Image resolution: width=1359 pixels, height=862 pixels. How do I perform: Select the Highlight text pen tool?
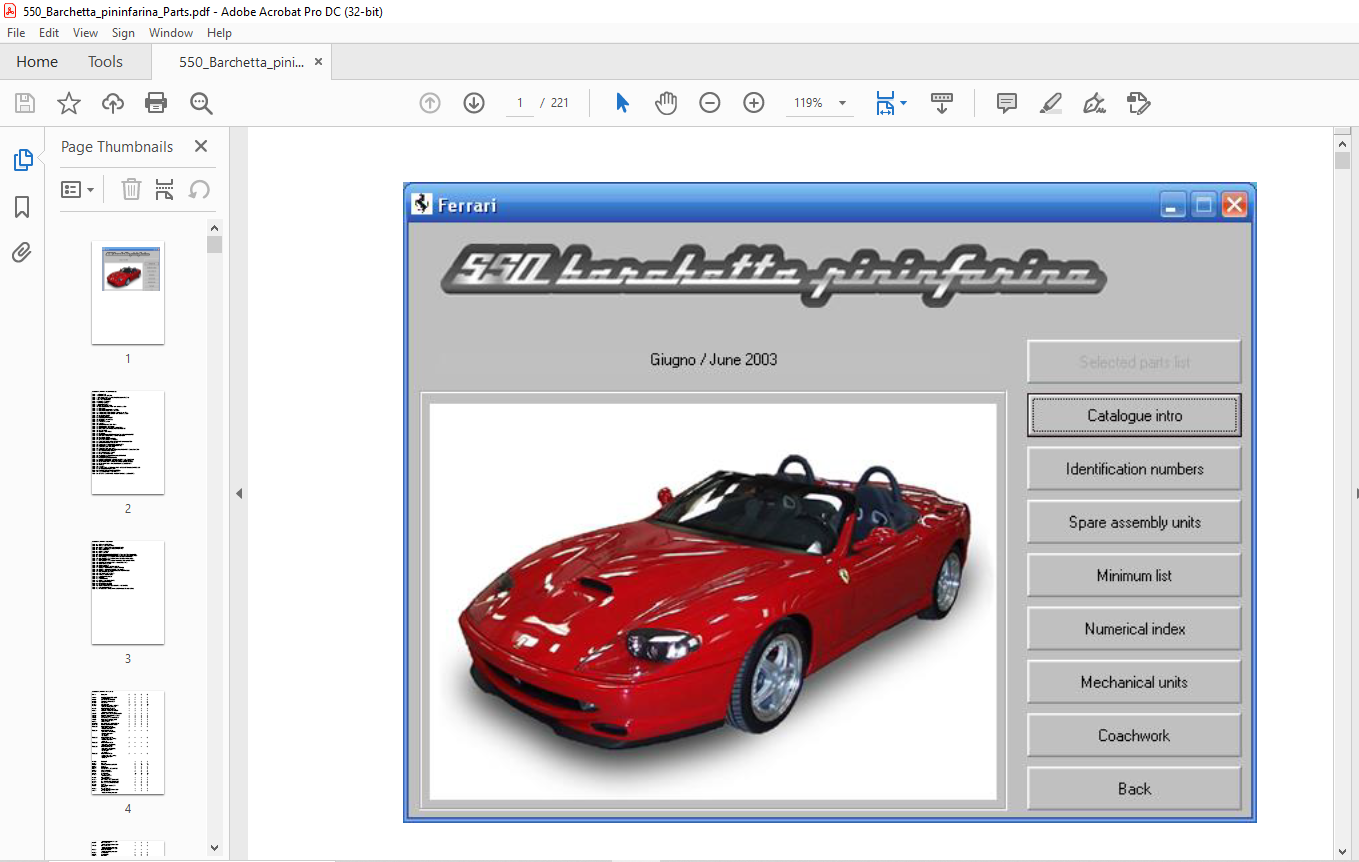(x=1050, y=103)
